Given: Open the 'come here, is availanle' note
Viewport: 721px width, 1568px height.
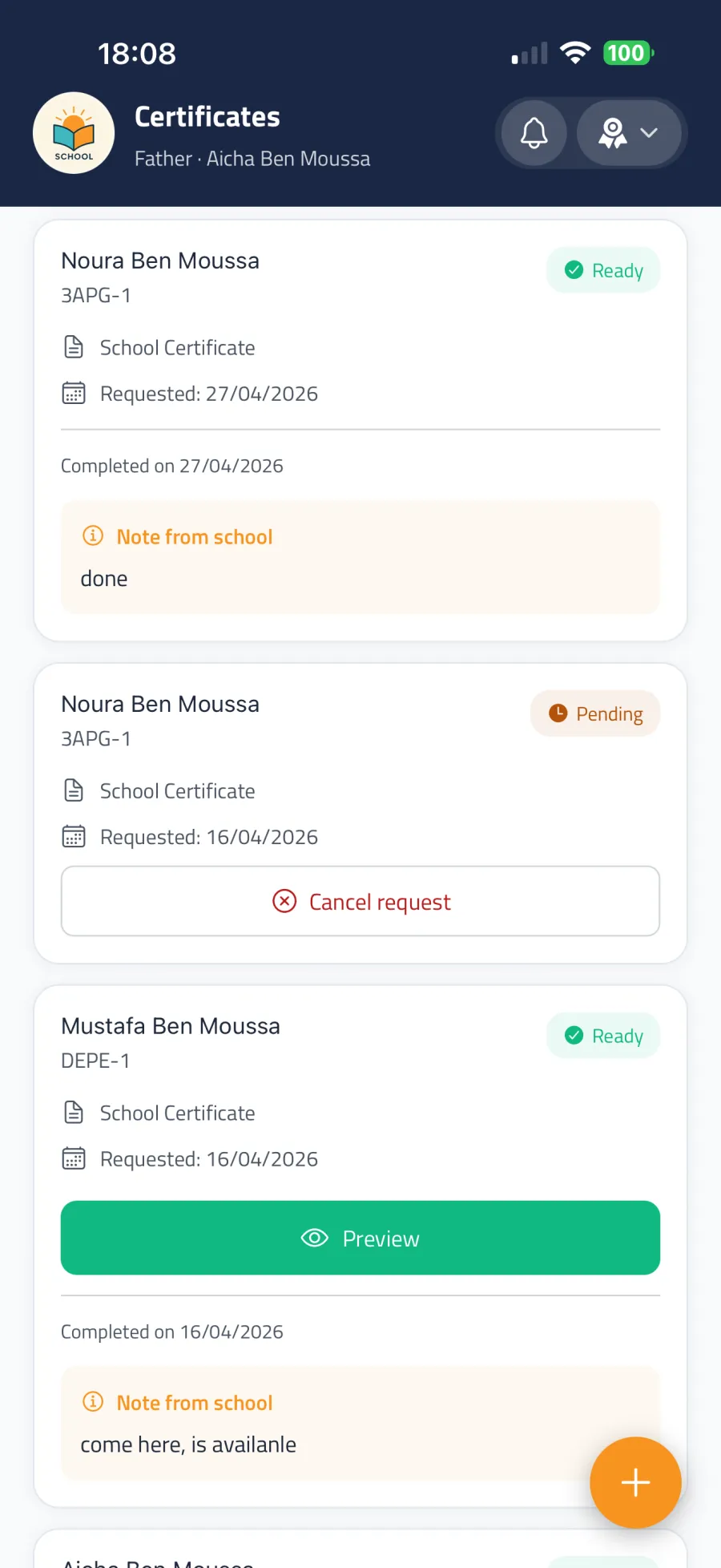Looking at the screenshot, I should click(188, 1445).
